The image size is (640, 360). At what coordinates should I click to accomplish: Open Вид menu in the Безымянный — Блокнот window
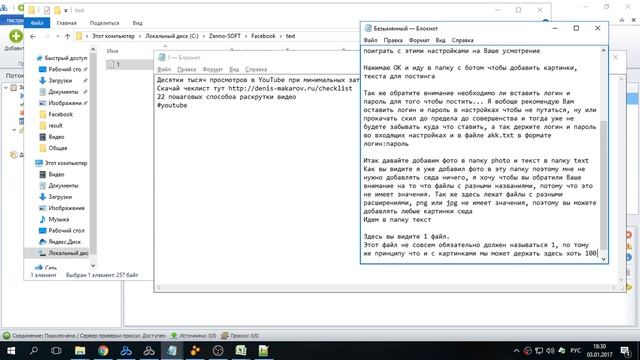[440, 40]
